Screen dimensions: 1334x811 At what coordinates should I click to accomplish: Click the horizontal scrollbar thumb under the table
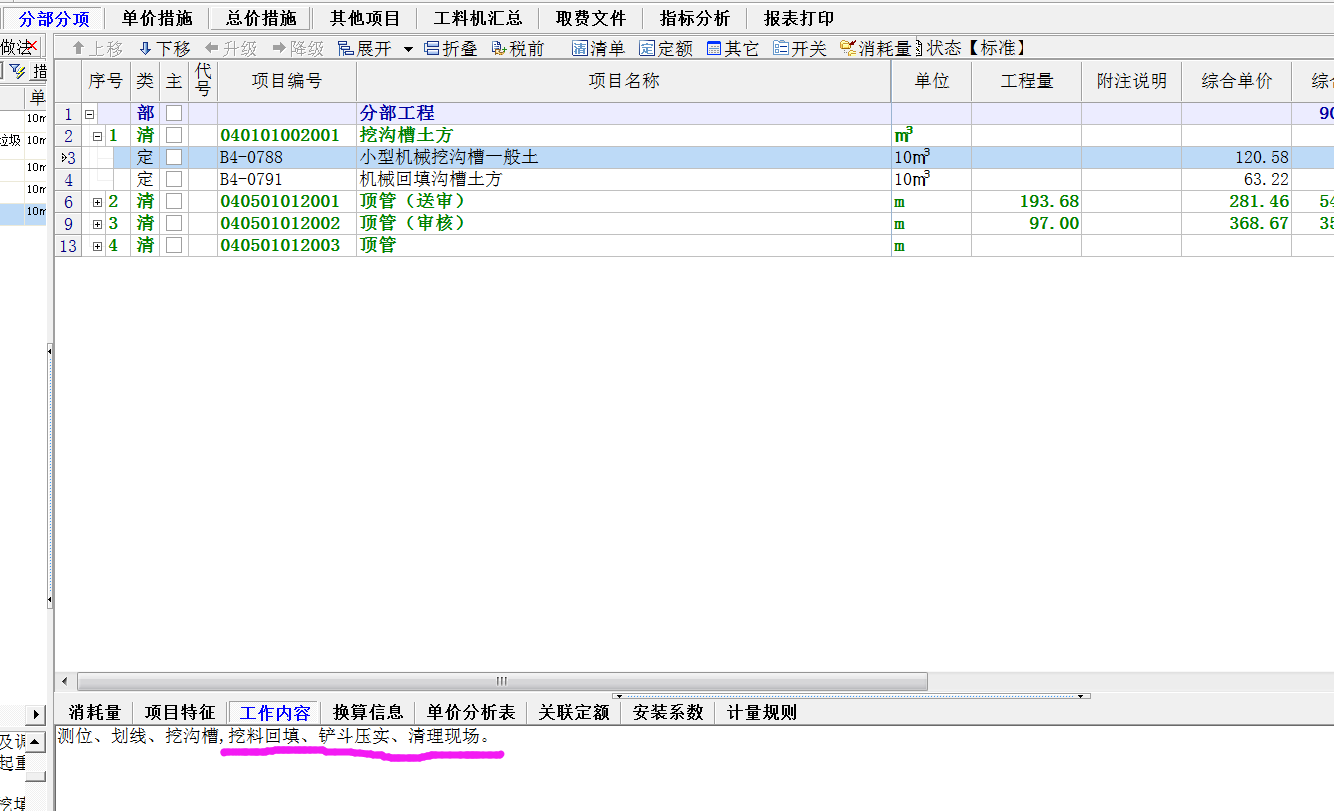502,681
